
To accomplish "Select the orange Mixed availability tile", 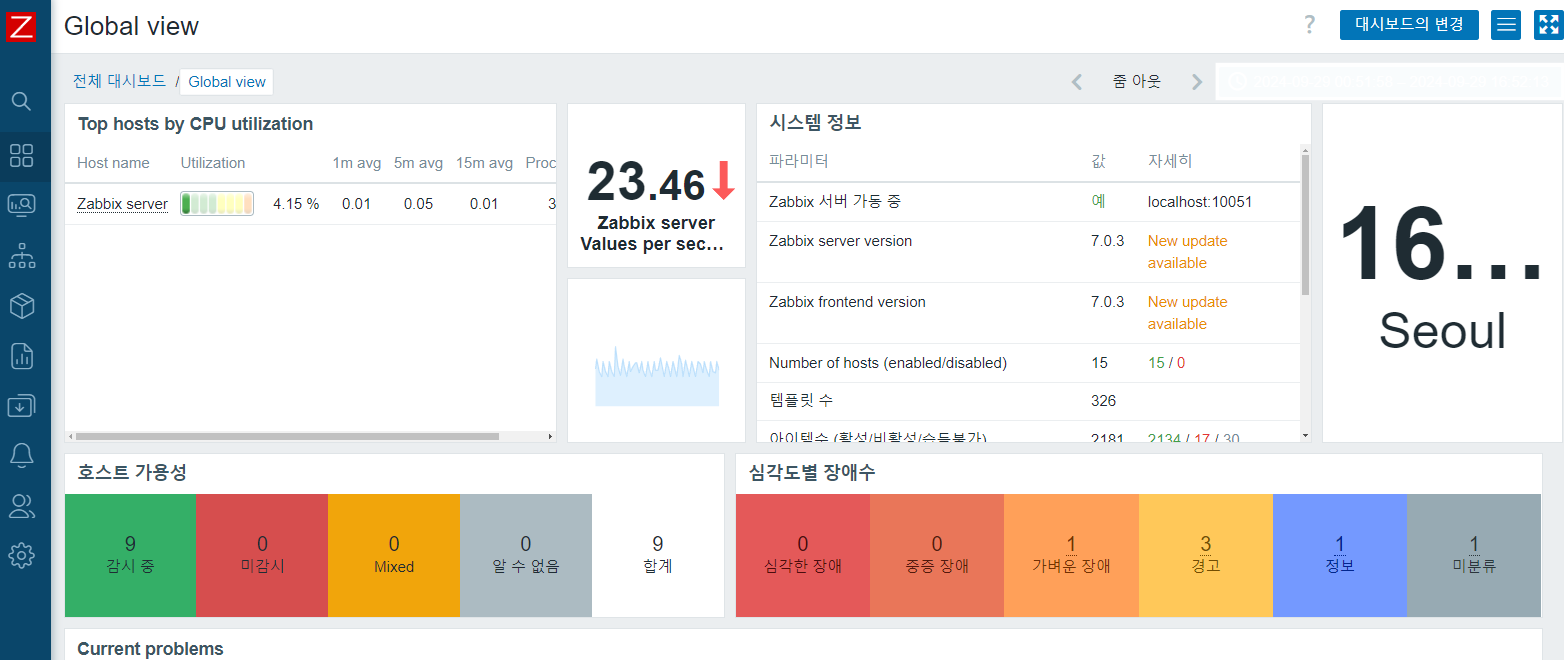I will pos(394,555).
